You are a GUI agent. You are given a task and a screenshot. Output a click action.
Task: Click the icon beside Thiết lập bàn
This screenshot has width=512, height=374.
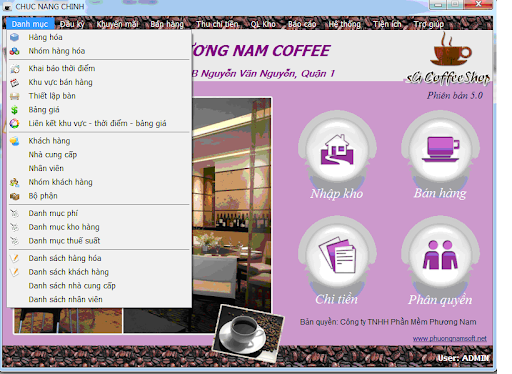click(14, 96)
